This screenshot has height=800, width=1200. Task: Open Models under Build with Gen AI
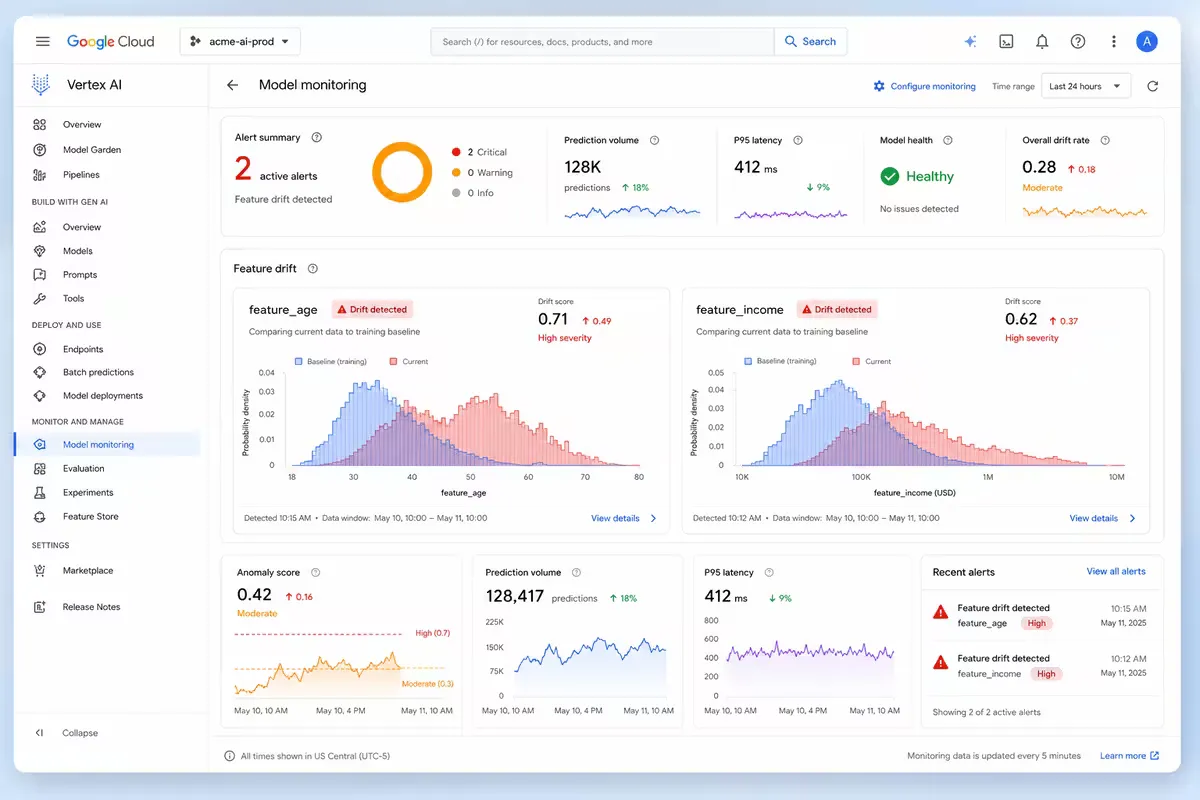click(107, 251)
